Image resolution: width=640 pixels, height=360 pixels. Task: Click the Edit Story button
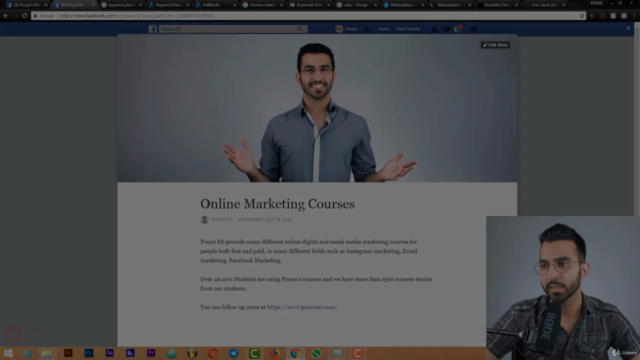495,45
